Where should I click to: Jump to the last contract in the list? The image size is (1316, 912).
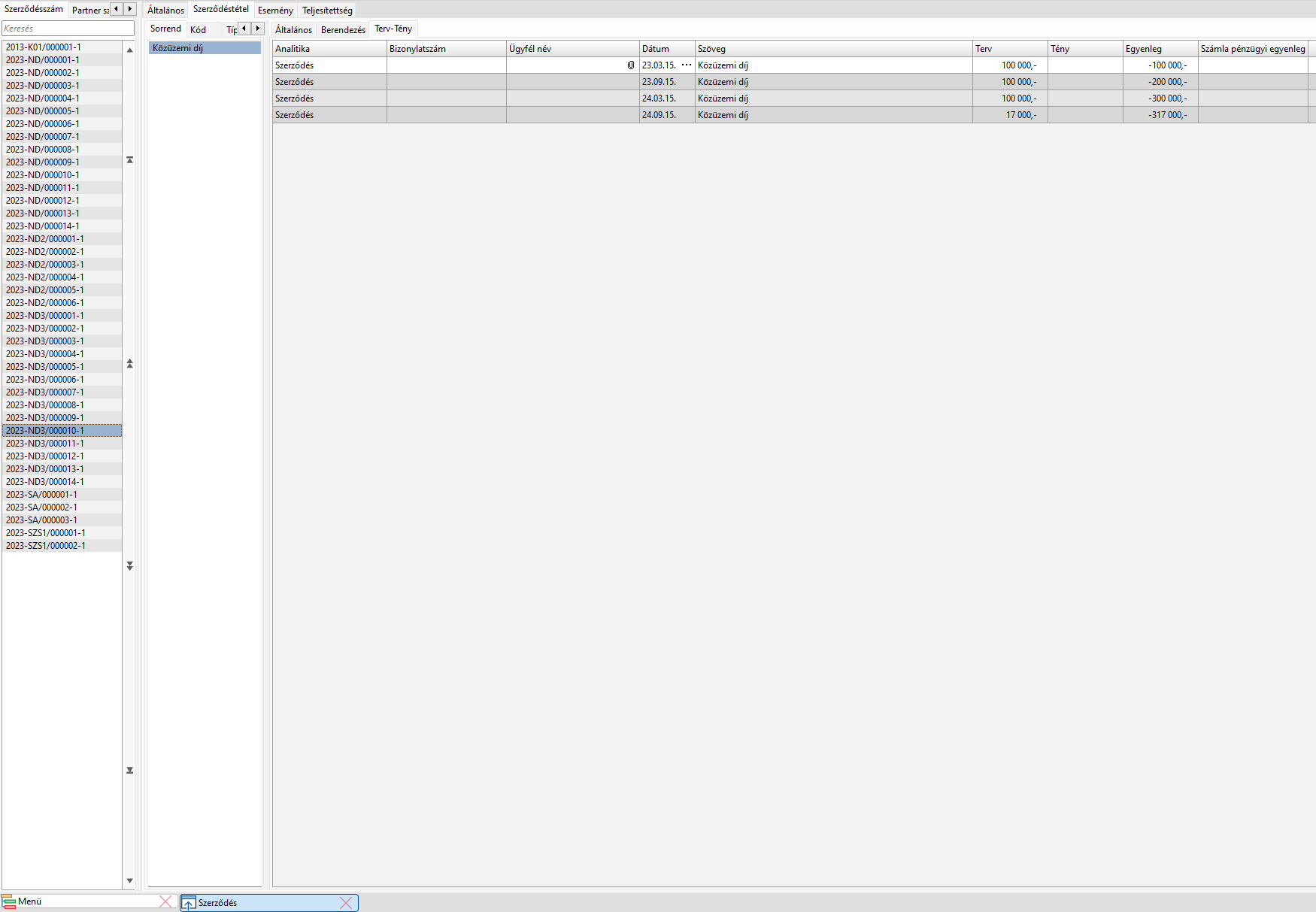(x=130, y=771)
